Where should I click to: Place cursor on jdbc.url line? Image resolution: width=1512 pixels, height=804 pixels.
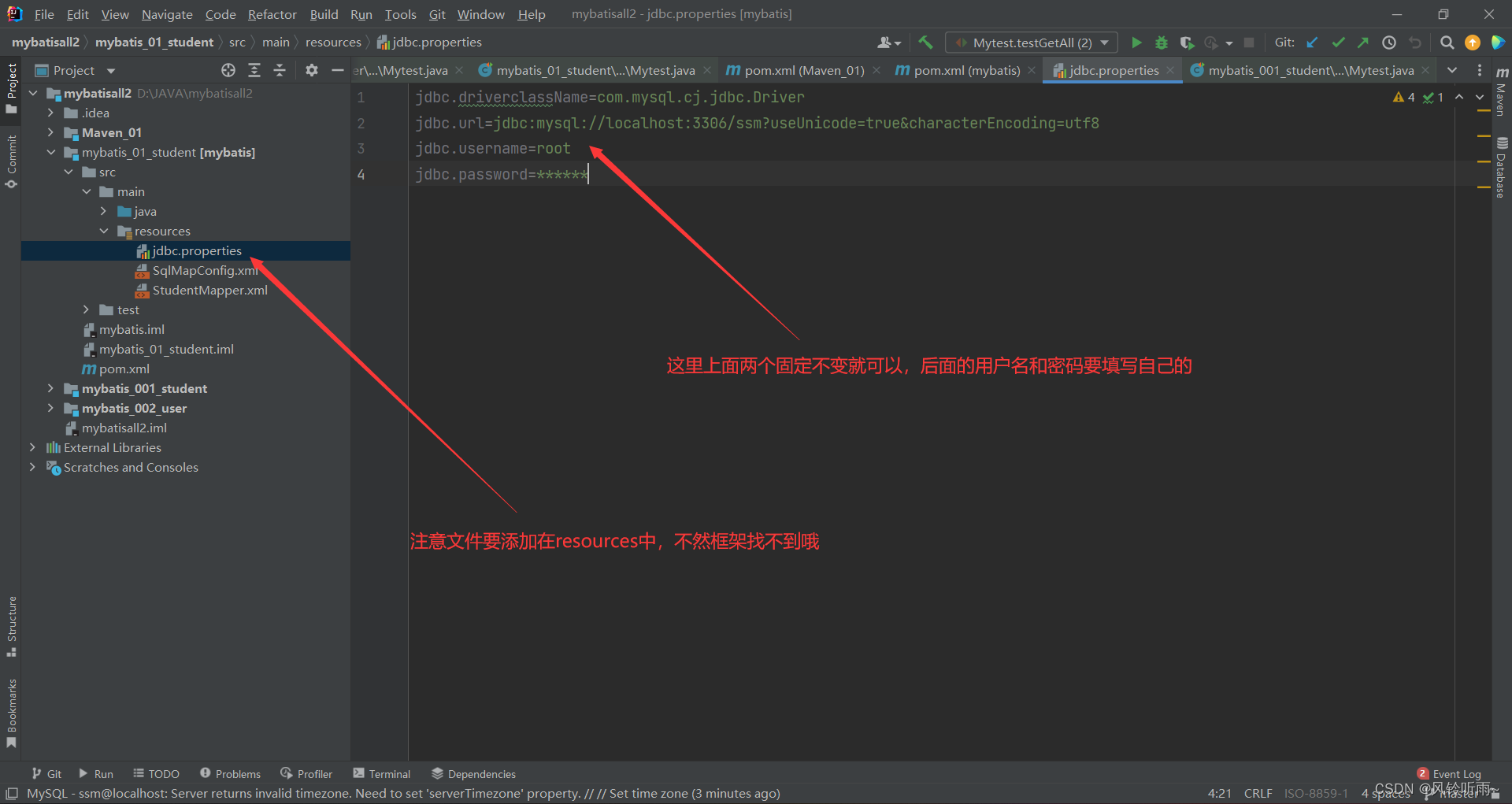pos(757,123)
